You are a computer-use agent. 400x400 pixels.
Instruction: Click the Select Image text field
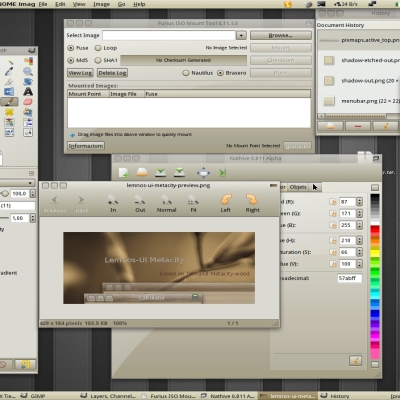[169, 35]
